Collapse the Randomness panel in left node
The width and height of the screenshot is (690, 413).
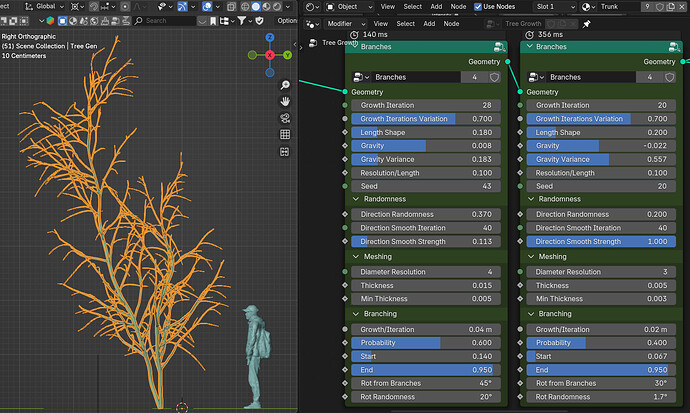(356, 199)
